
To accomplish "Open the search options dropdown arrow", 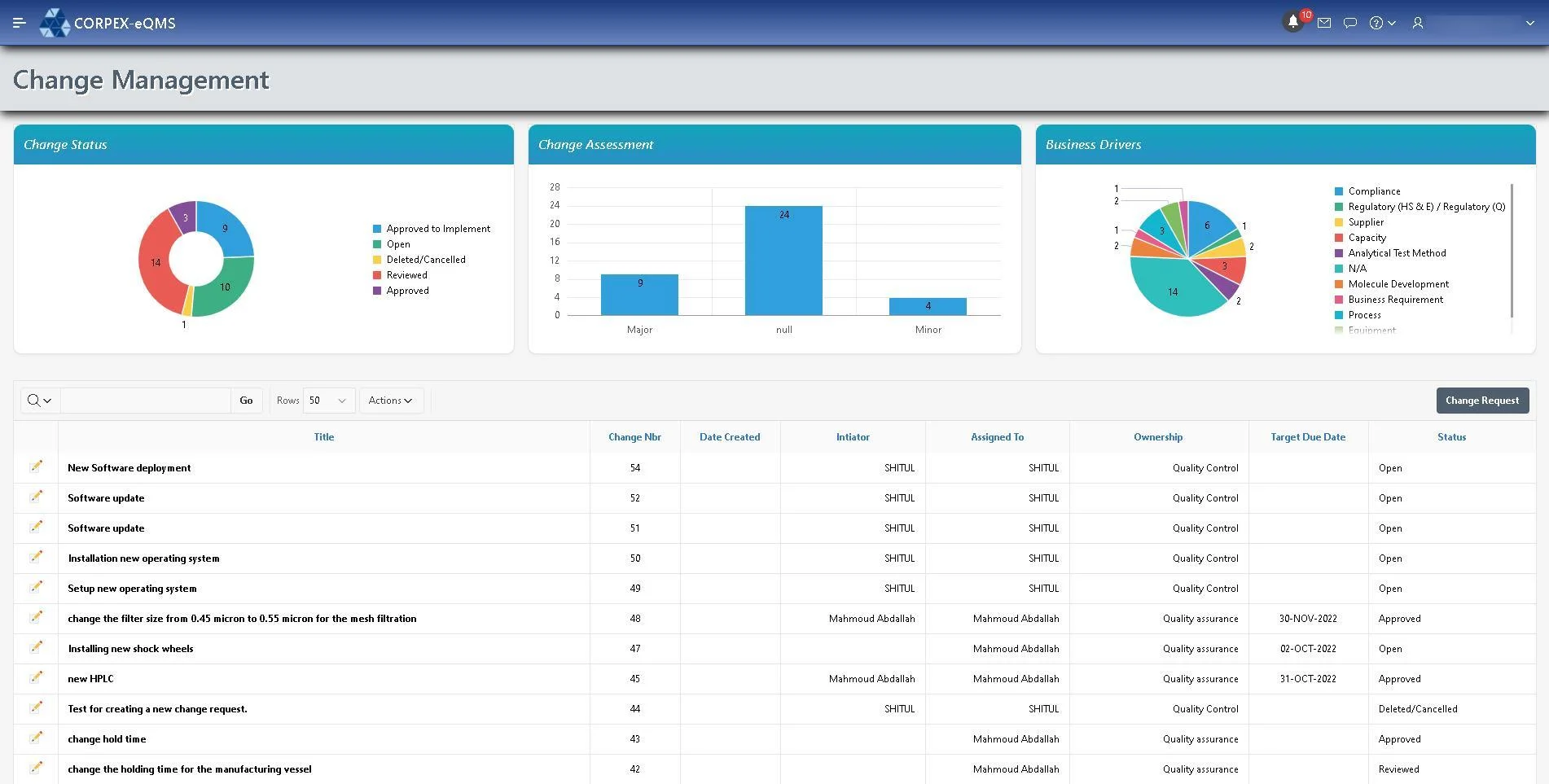I will click(46, 400).
